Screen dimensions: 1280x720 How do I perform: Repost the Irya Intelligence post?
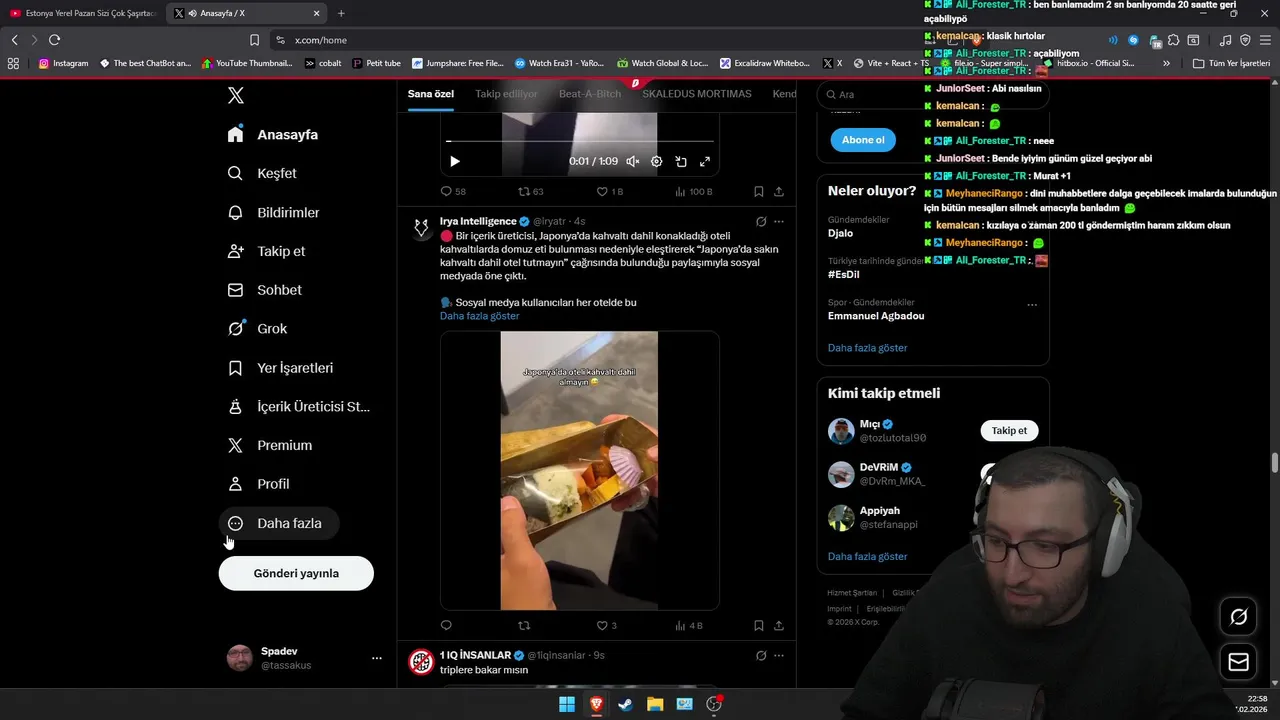[524, 625]
